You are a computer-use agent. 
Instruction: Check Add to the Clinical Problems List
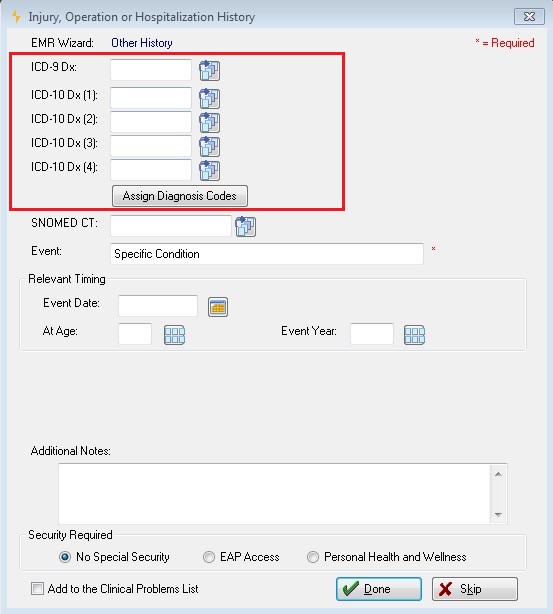tap(37, 589)
